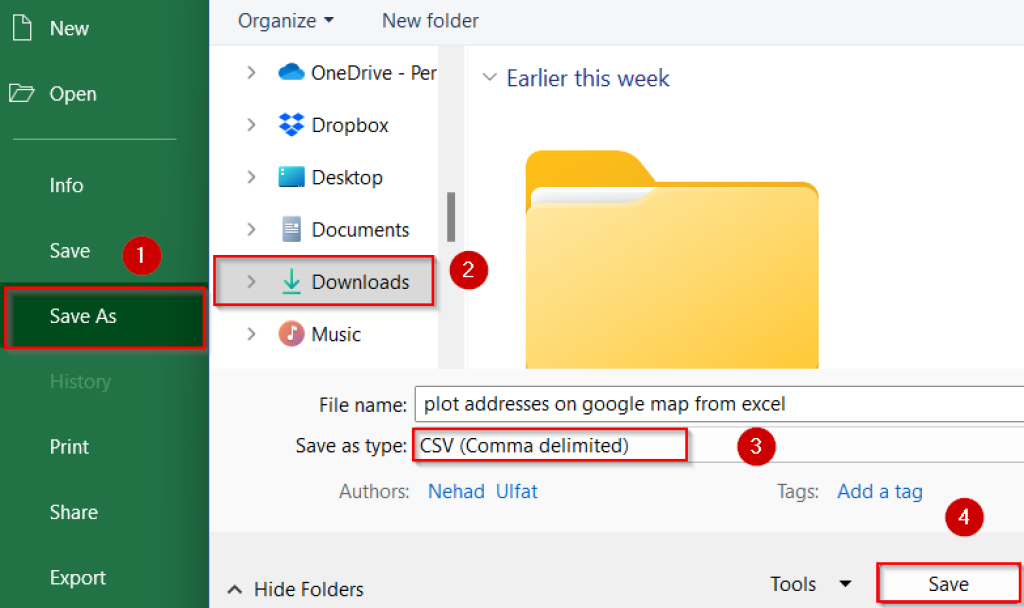Click the Add a tag link
Image resolution: width=1024 pixels, height=608 pixels.
point(879,491)
